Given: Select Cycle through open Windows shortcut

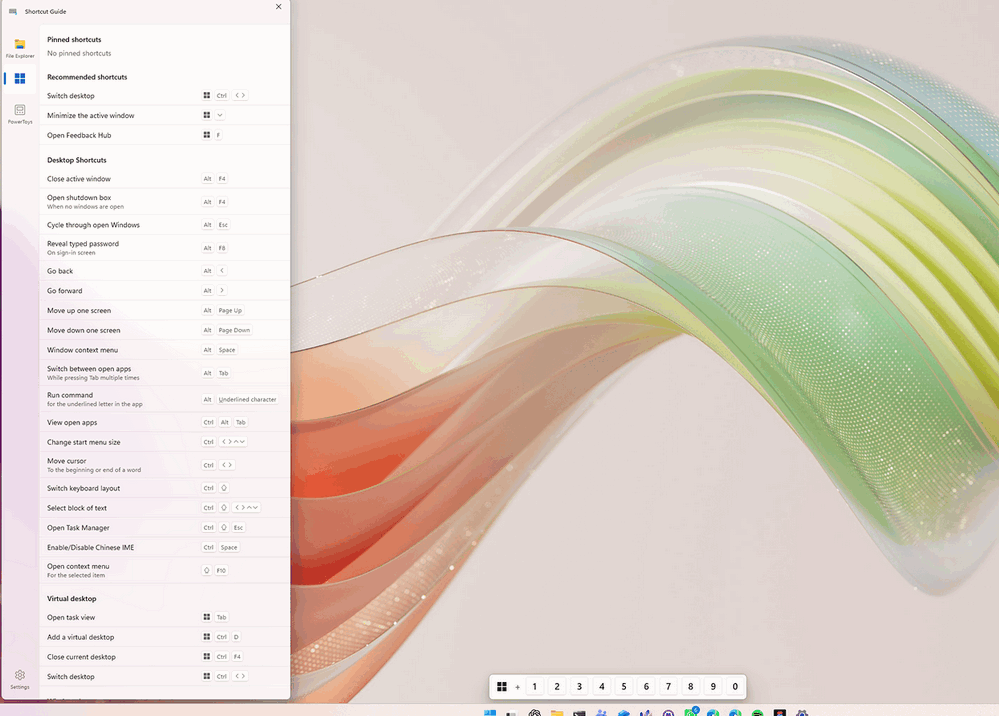Looking at the screenshot, I should point(164,225).
